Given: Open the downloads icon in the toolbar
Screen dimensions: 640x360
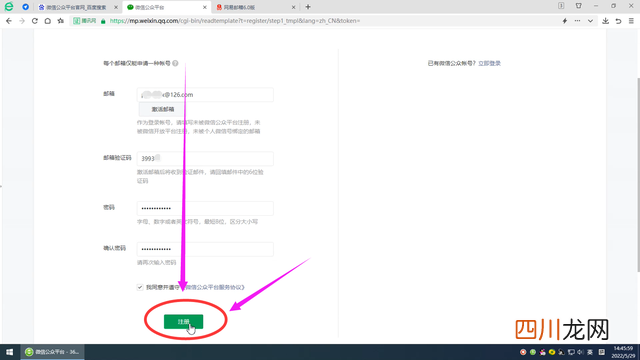Looking at the screenshot, I should (605, 21).
